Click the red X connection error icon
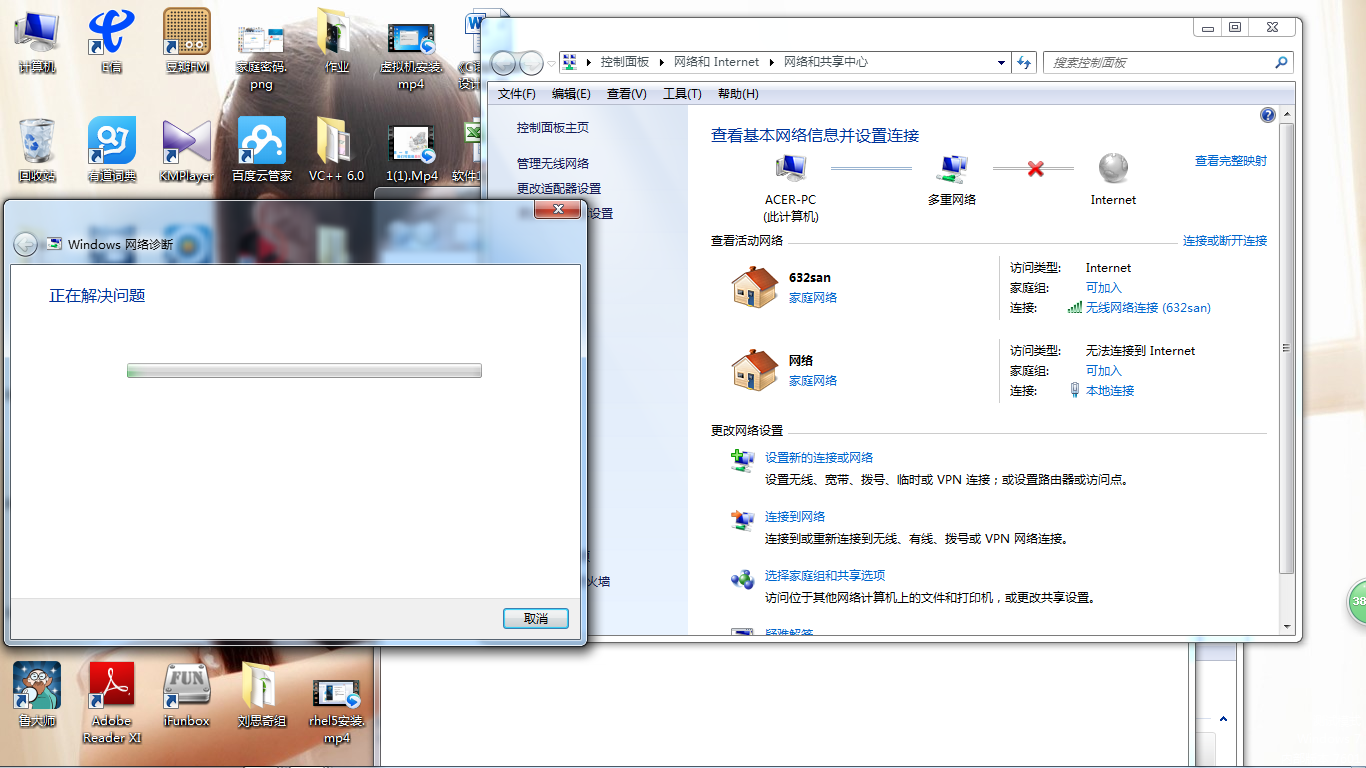 1035,169
